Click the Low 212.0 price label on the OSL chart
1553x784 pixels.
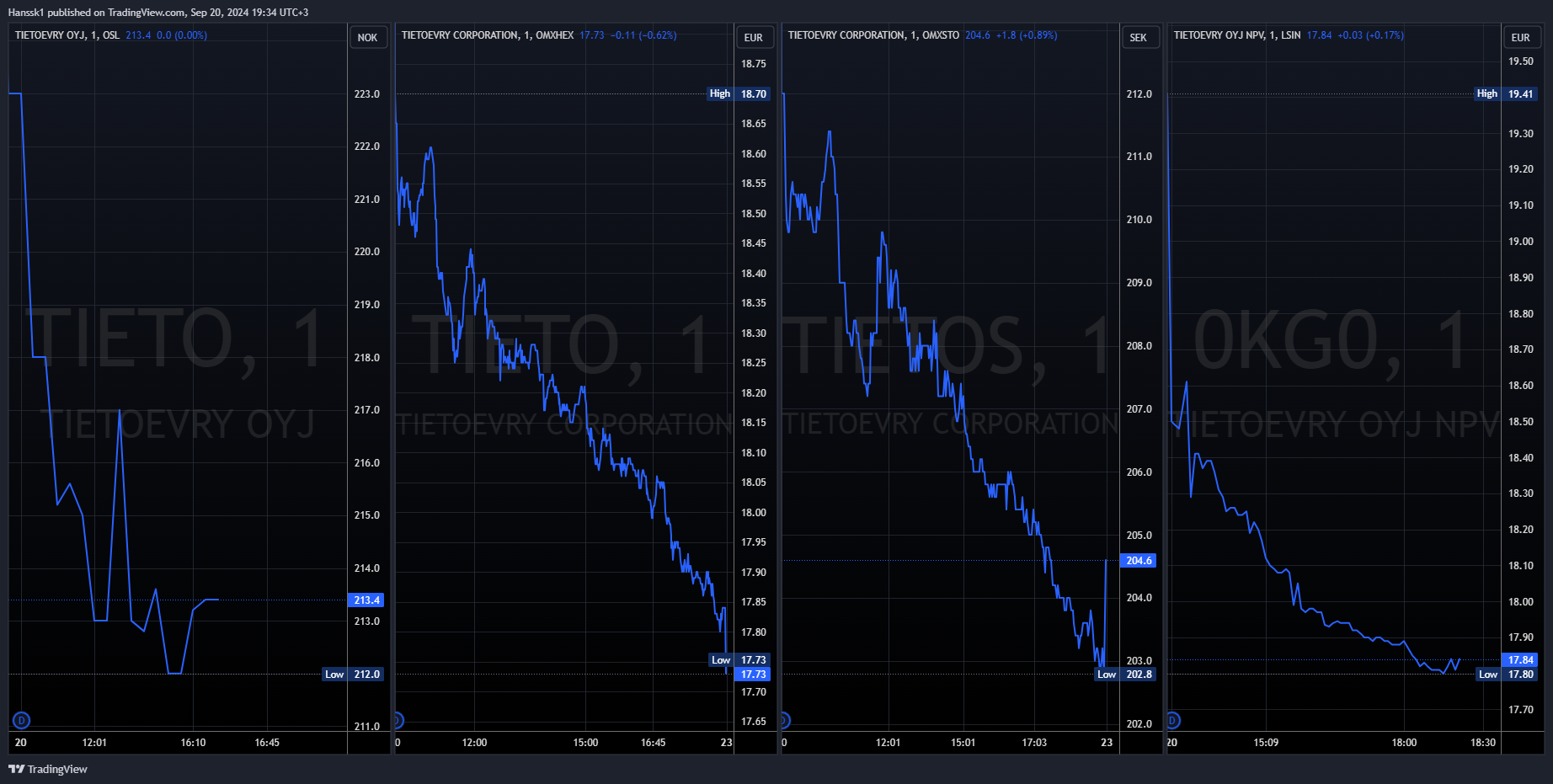[x=354, y=675]
